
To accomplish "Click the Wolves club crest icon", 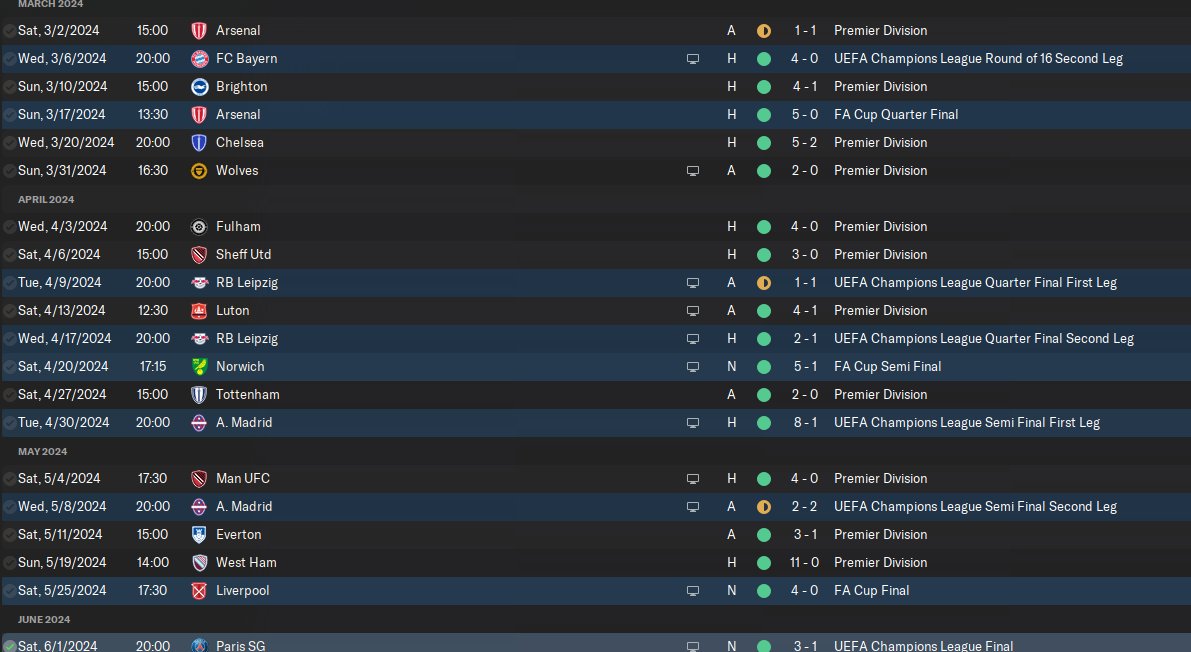I will click(x=199, y=171).
